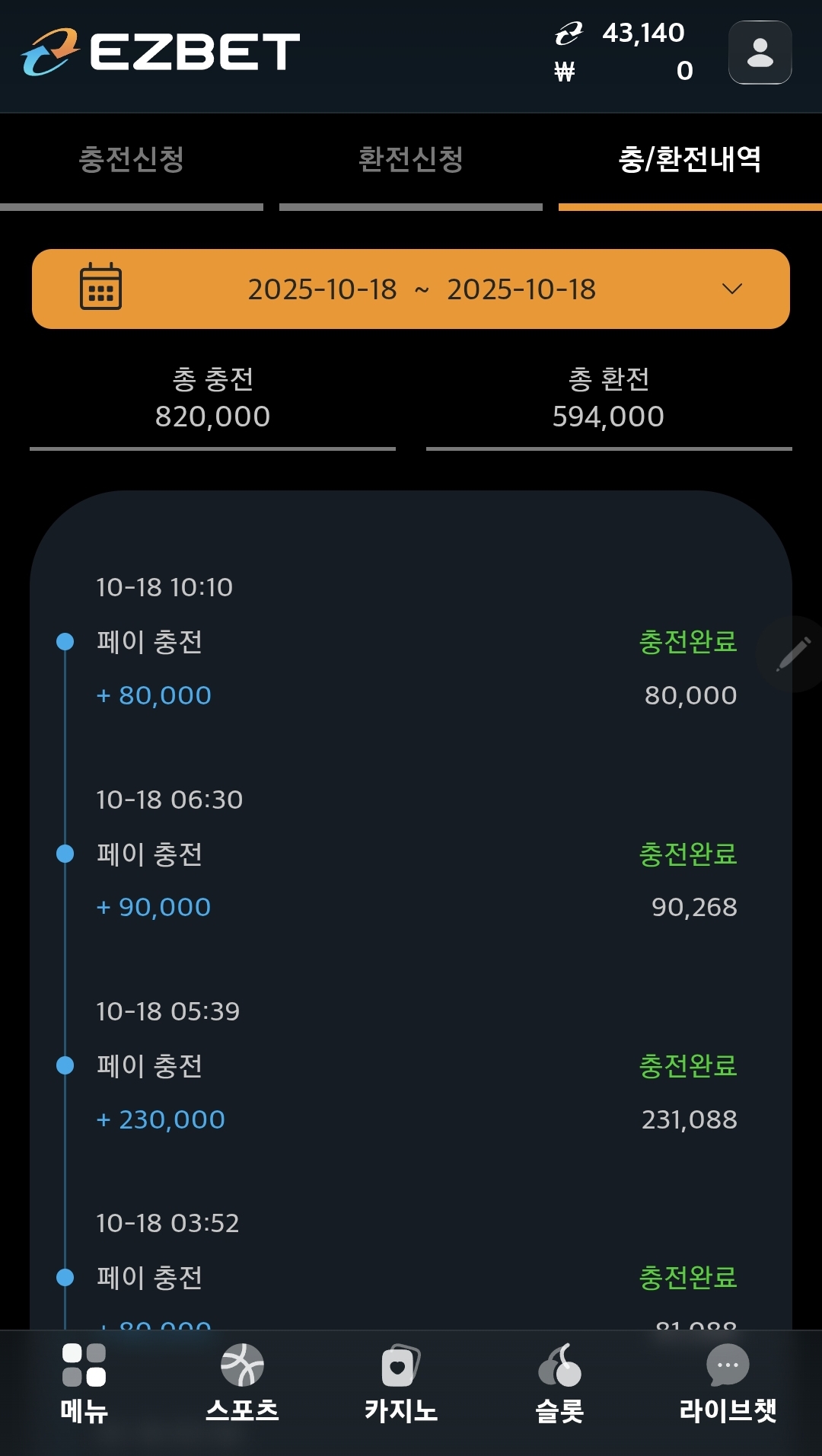
Task: Click the 10-18 06:30 timeline dot
Action: [x=65, y=854]
